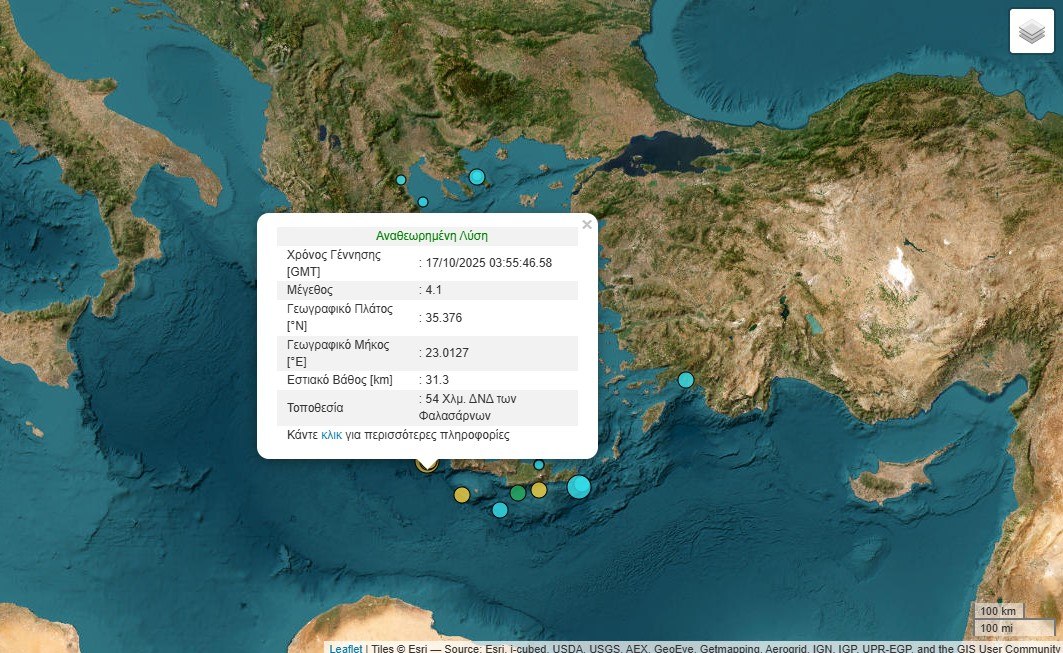Click the small cyan marker north of Crete
The width and height of the screenshot is (1063, 653).
pyautogui.click(x=539, y=465)
